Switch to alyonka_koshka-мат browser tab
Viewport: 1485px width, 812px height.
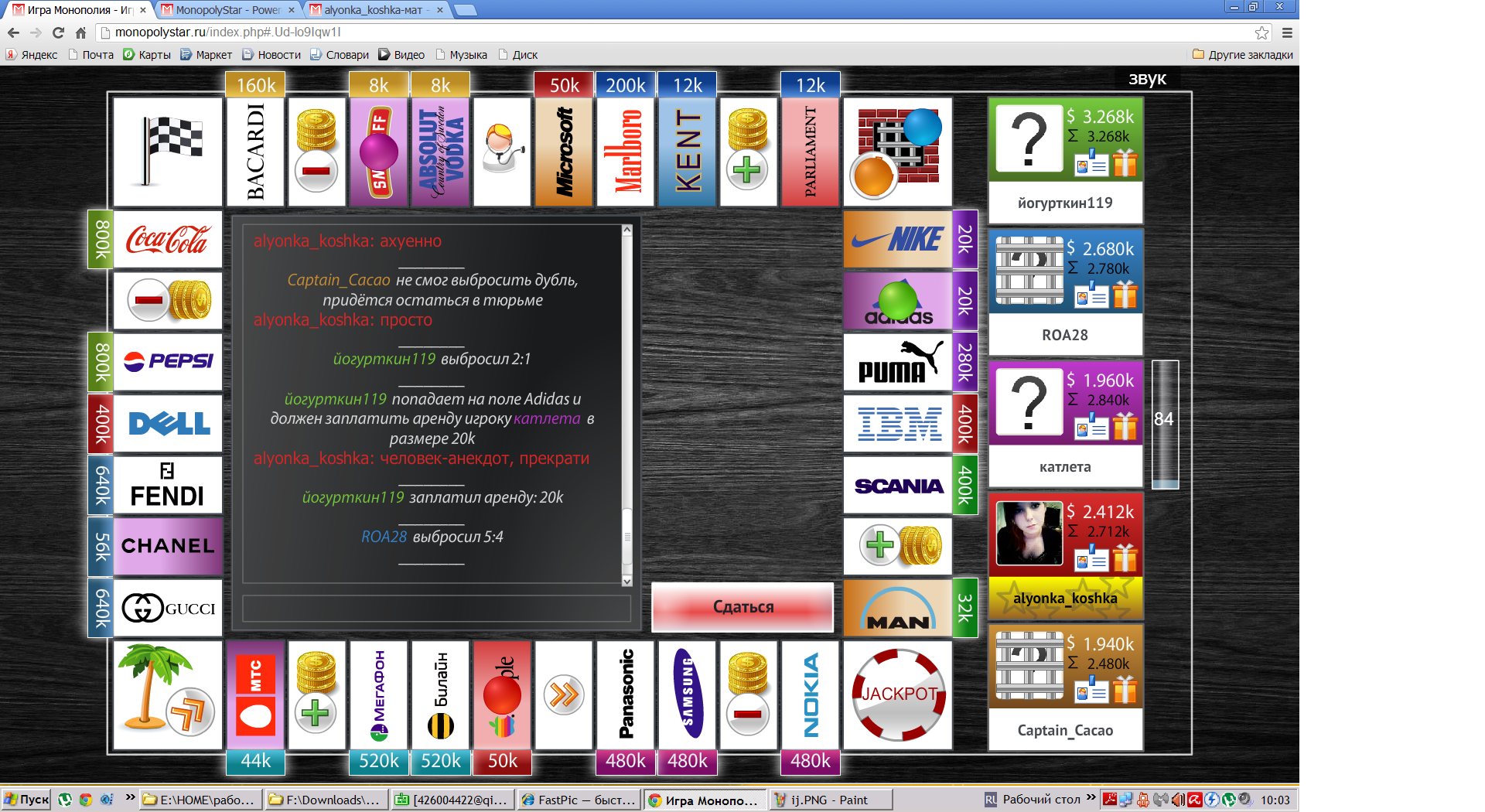(x=375, y=10)
